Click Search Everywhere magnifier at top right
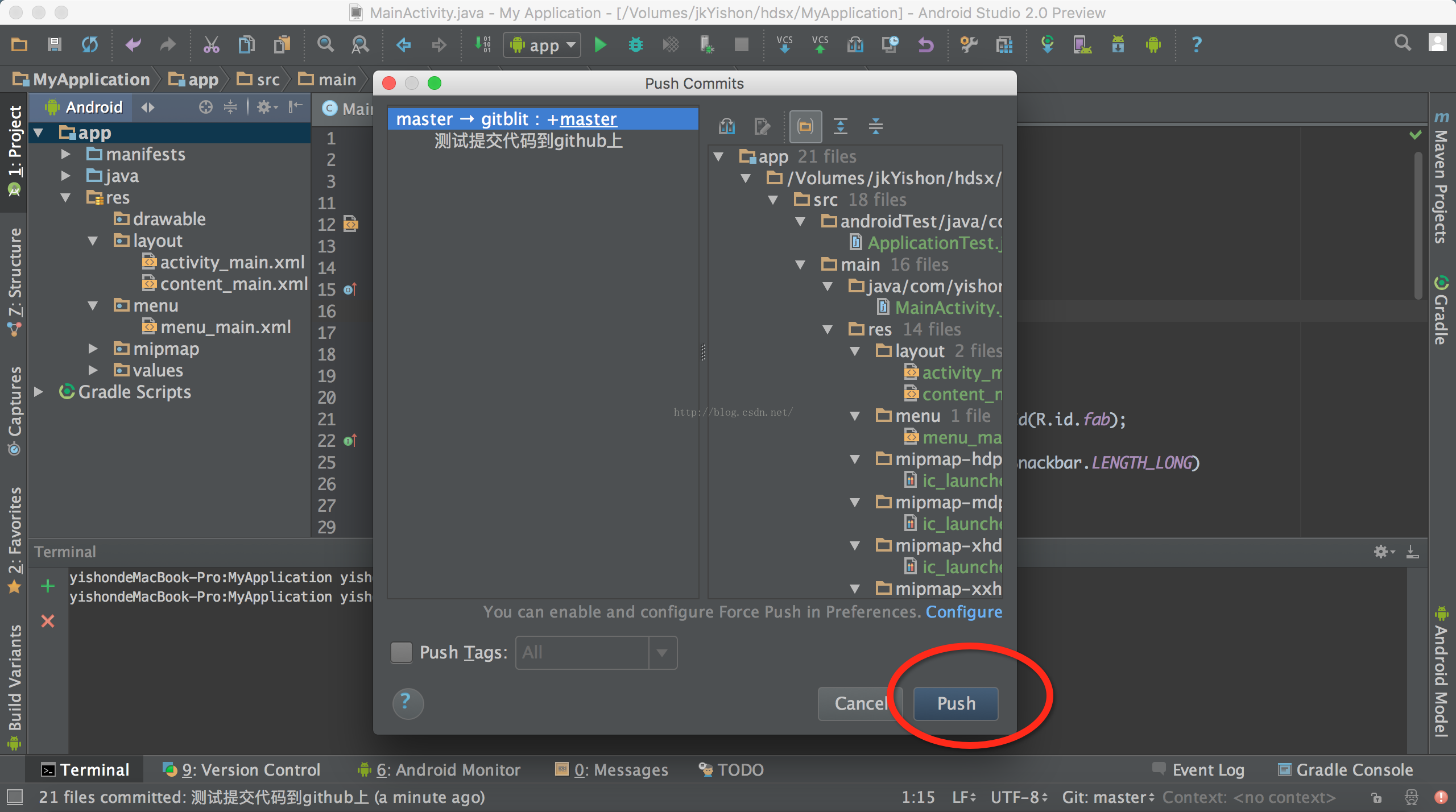This screenshot has height=812, width=1456. (x=1403, y=43)
